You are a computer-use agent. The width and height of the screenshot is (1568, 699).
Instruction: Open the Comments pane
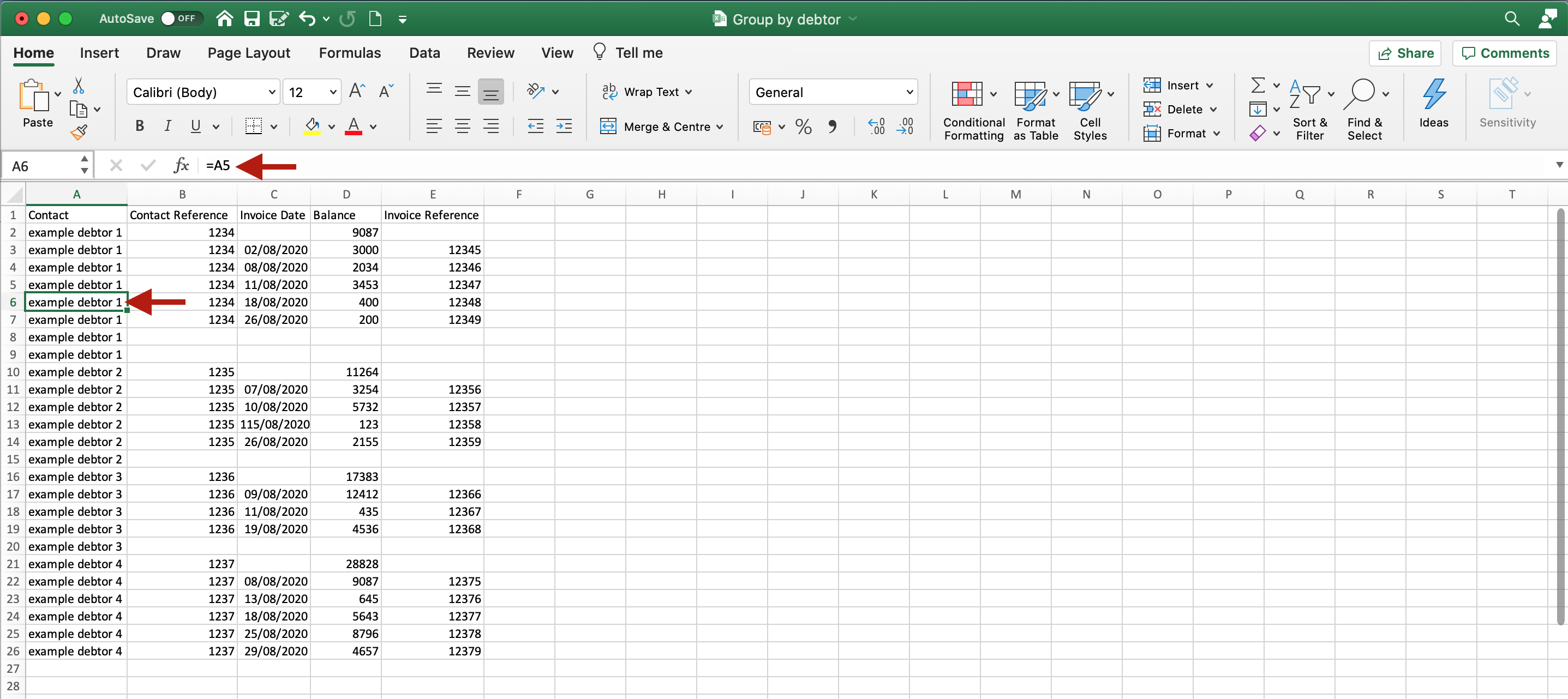tap(1504, 53)
